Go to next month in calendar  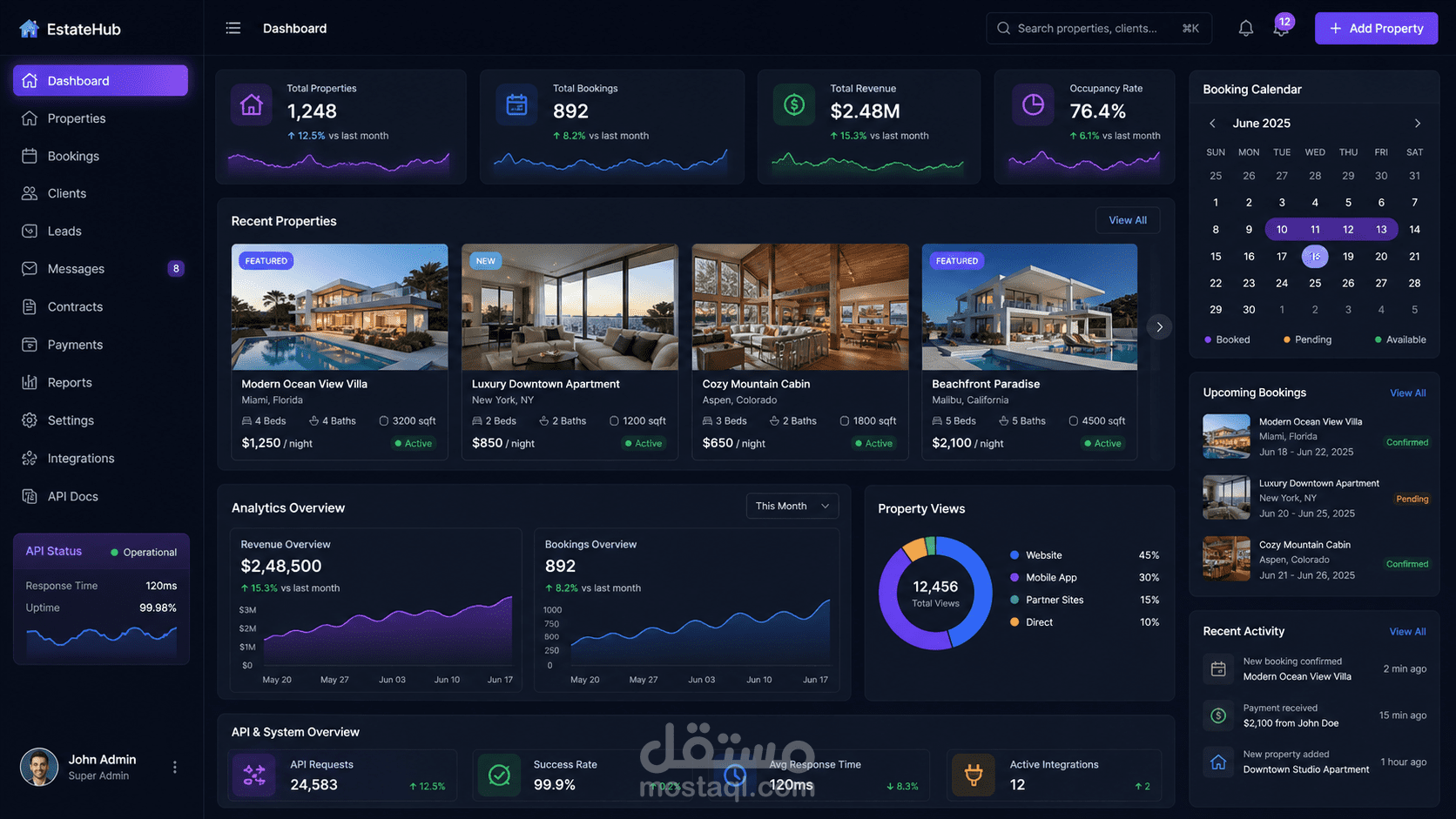coord(1418,124)
